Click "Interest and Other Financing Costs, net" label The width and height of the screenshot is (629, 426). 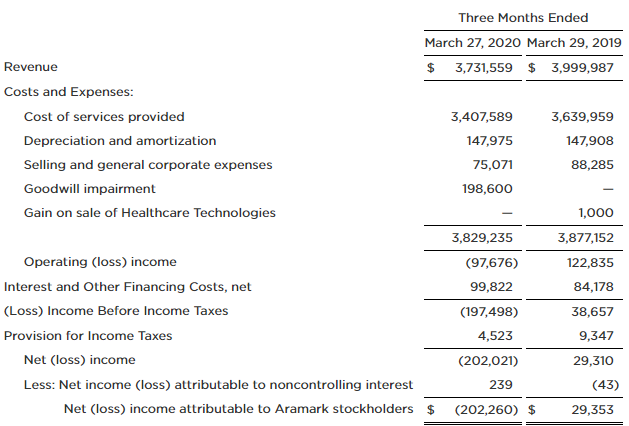(x=128, y=287)
